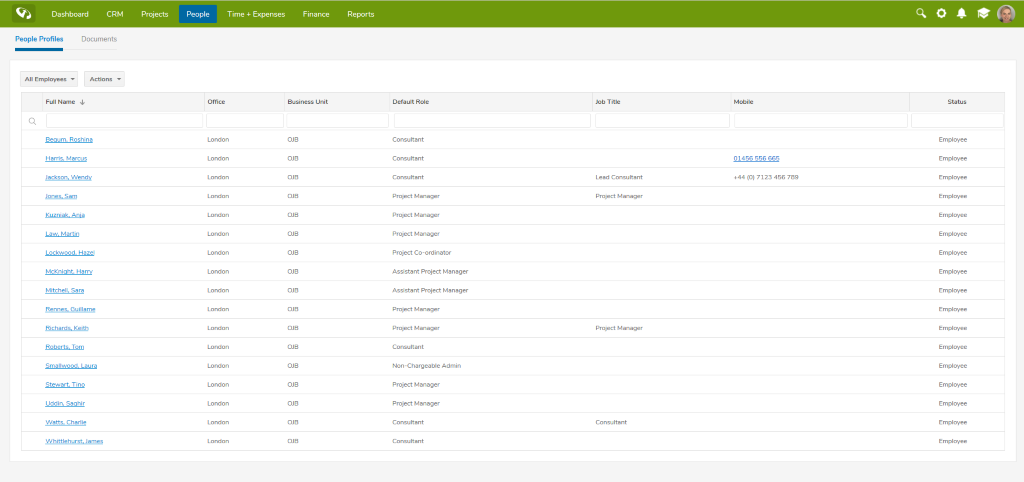Open the graduation cap learning icon
Screen dimensions: 1024x482
[983, 14]
